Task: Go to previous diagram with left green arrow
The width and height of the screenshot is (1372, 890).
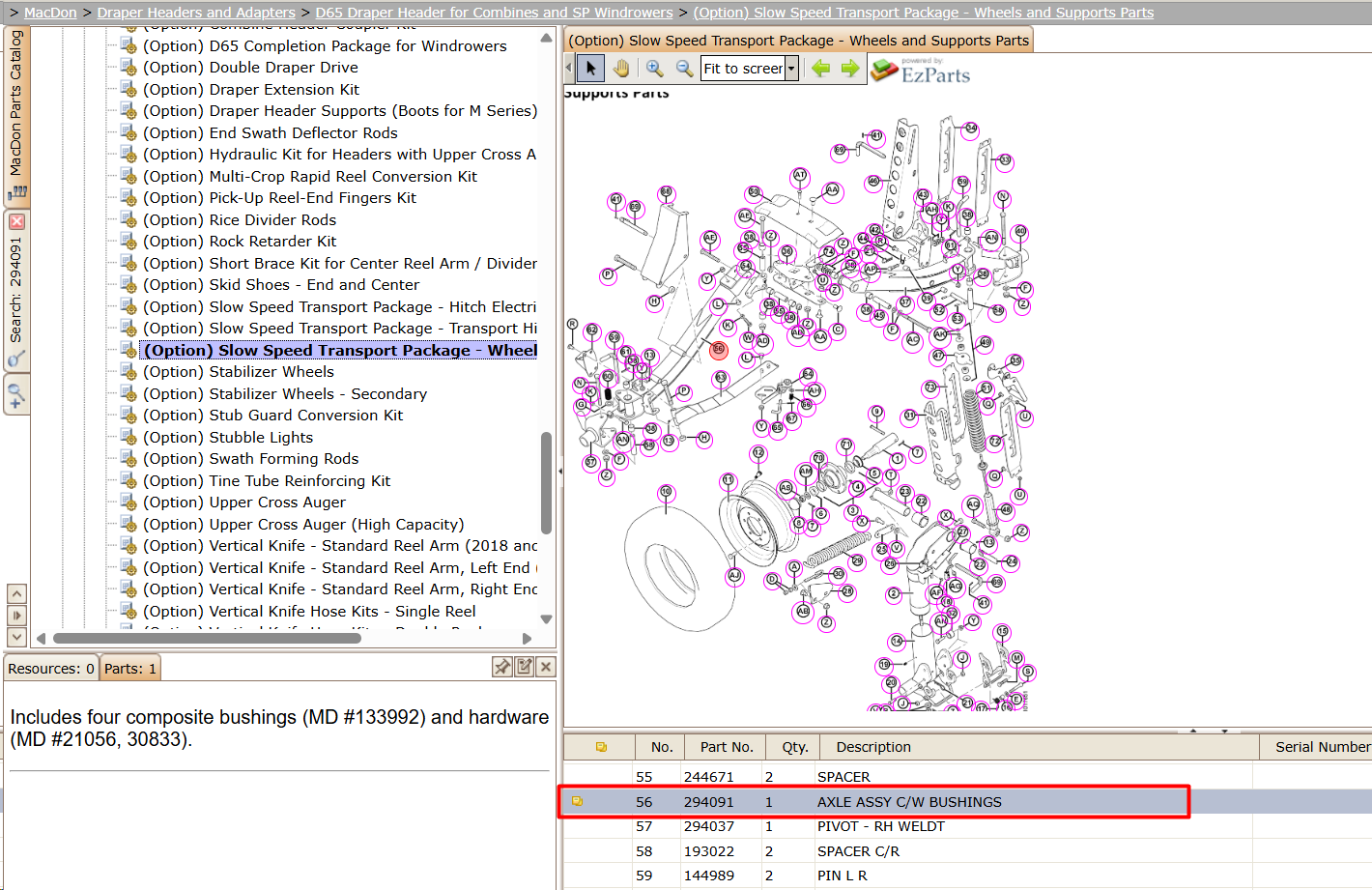Action: tap(821, 69)
